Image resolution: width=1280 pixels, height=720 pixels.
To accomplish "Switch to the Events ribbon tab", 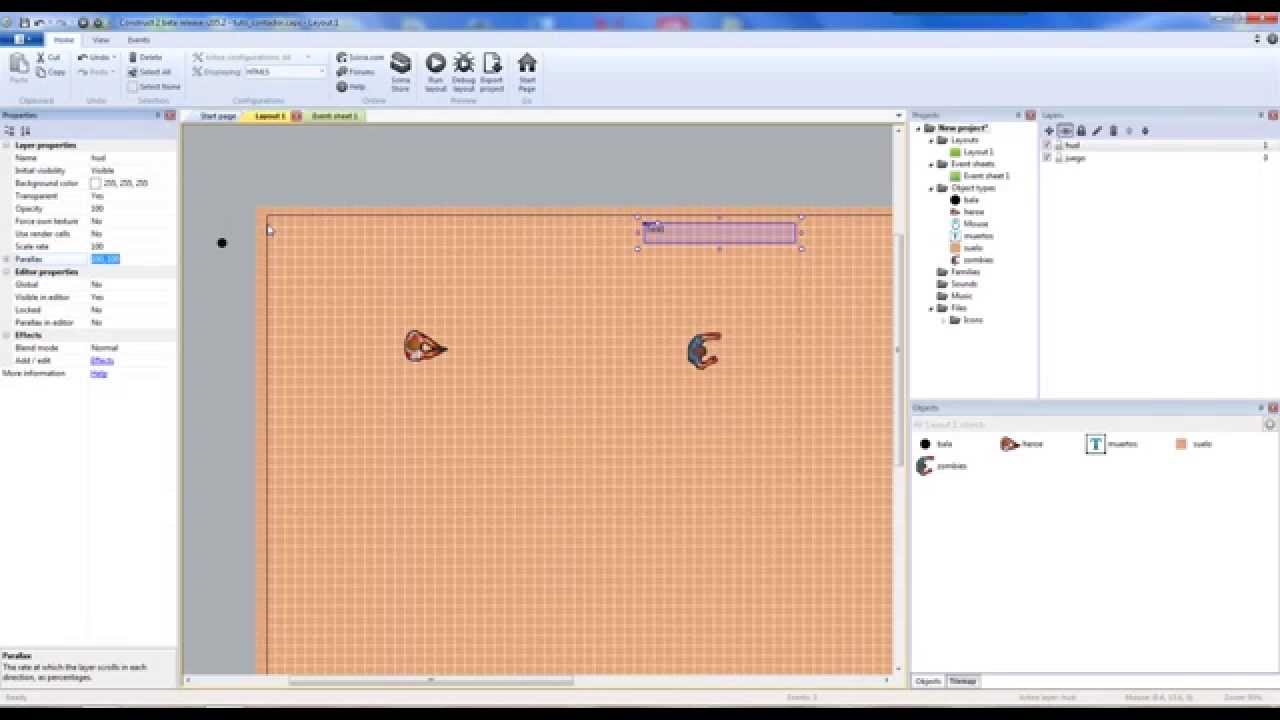I will tap(138, 40).
